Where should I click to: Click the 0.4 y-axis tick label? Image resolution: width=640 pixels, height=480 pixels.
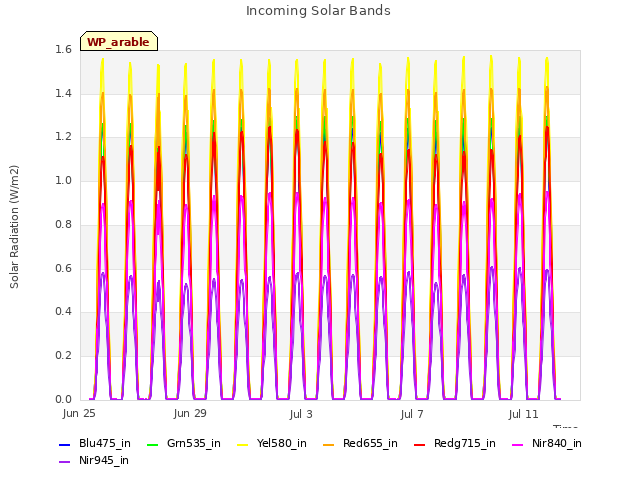click(64, 311)
